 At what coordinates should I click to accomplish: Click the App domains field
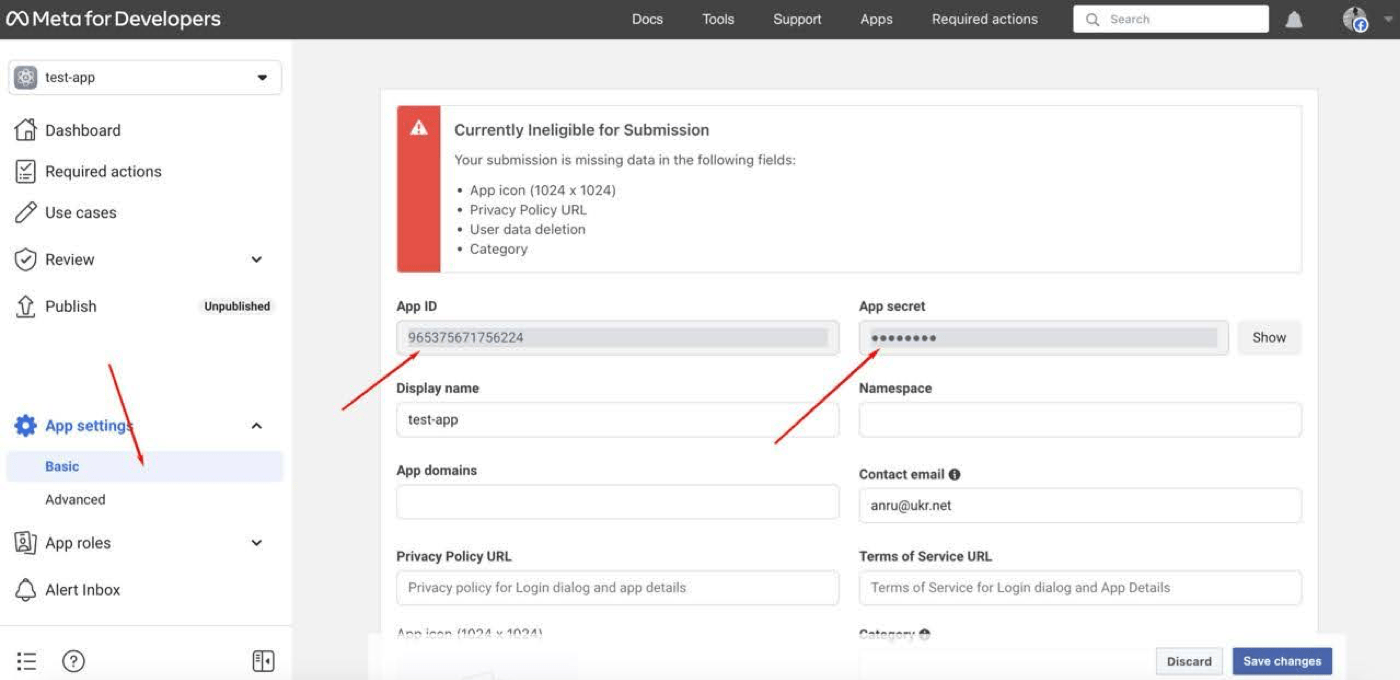618,501
